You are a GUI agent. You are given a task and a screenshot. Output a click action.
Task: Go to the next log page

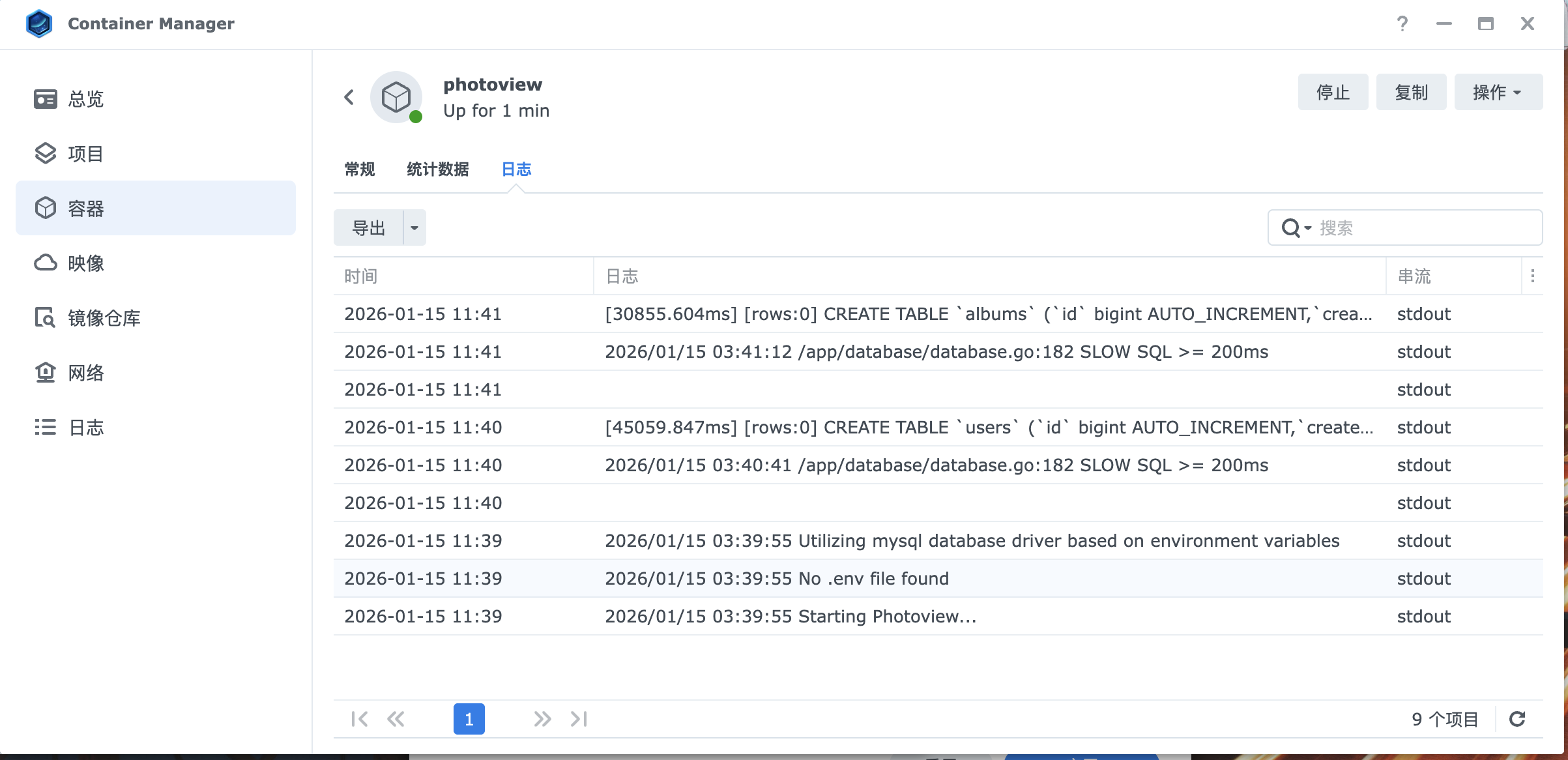pyautogui.click(x=542, y=719)
